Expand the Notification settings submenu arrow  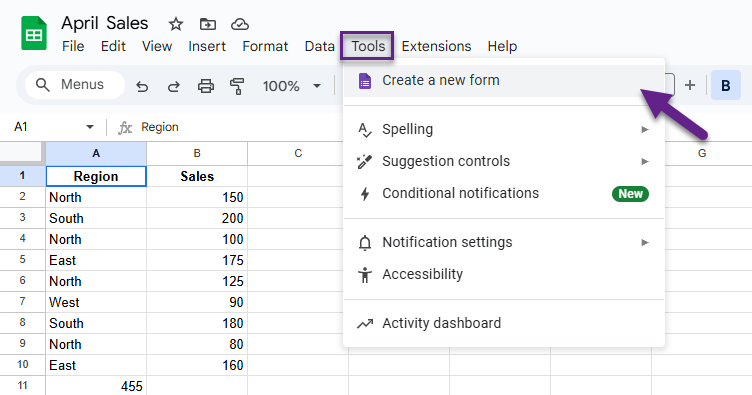pyautogui.click(x=645, y=243)
